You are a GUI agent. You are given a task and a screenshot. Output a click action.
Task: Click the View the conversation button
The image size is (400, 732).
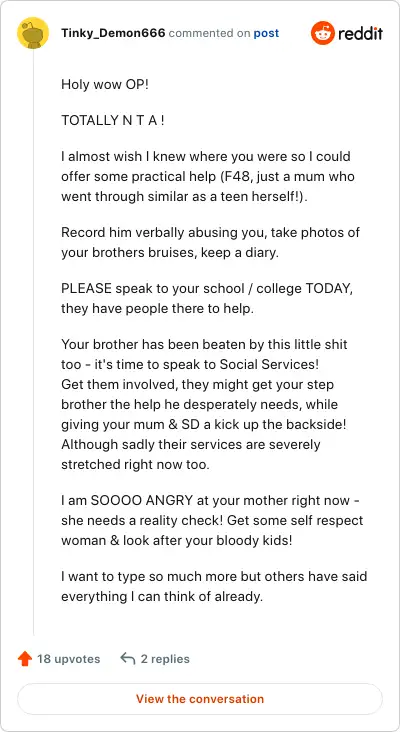click(x=200, y=699)
